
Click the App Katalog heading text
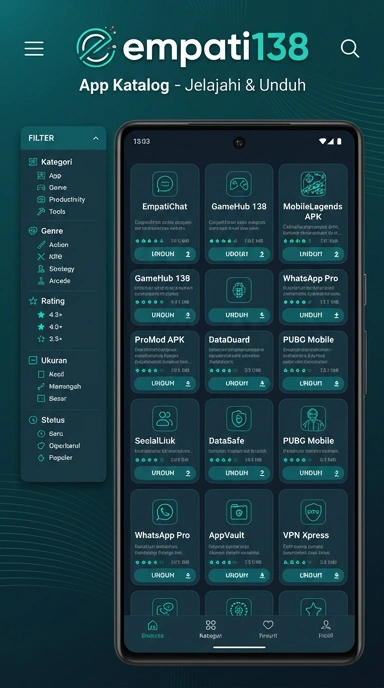pyautogui.click(x=124, y=85)
